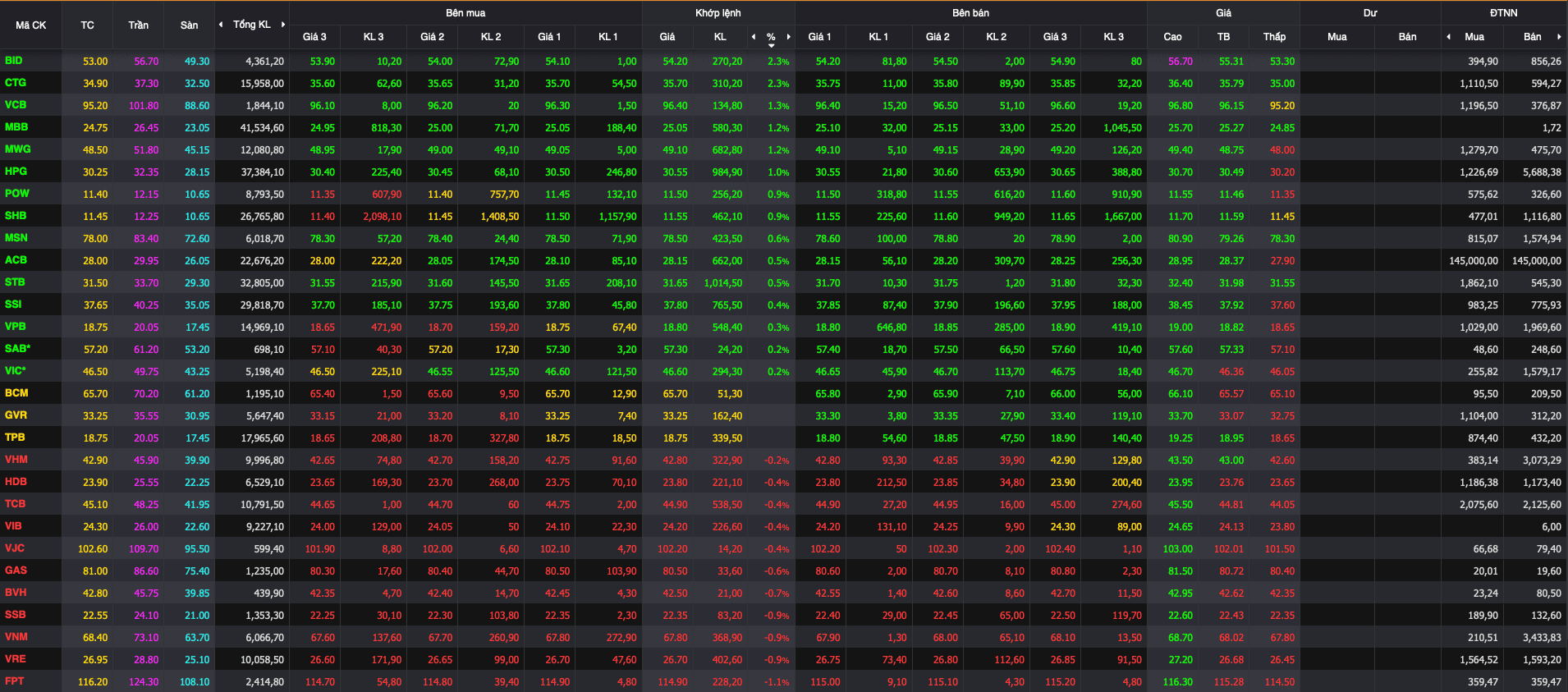The width and height of the screenshot is (1568, 692).
Task: Open the HDB stock ticker
Action: pos(16,482)
